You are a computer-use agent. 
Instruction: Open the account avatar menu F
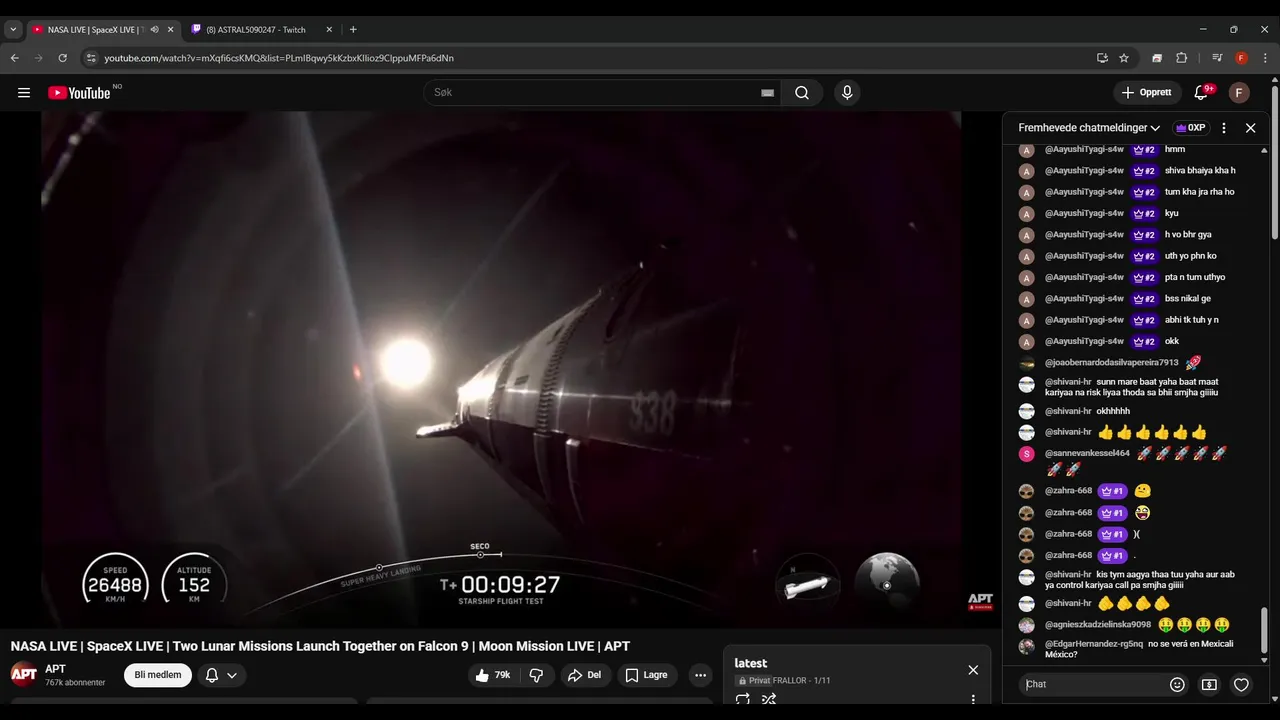(x=1239, y=93)
